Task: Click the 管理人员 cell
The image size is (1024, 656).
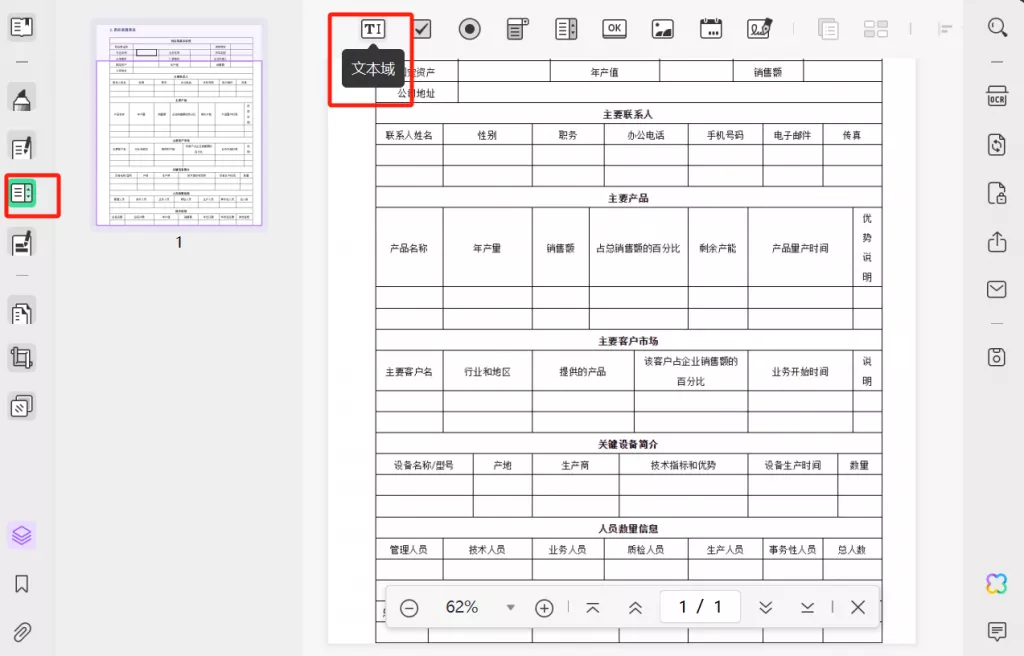Action: [x=409, y=549]
